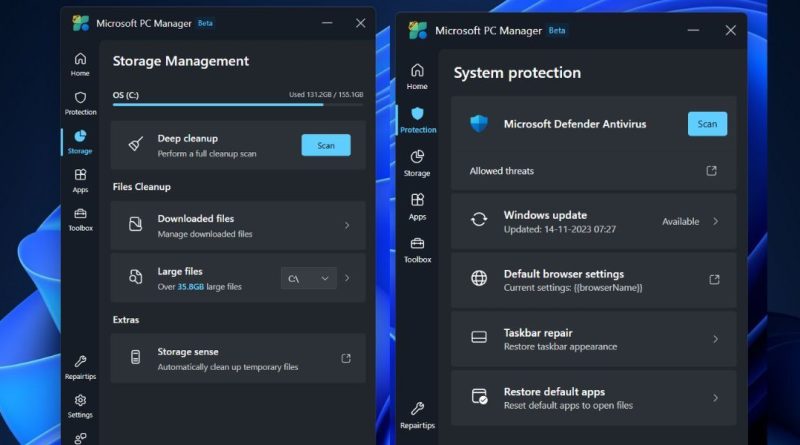
Task: Click PC Manager logo in Storage Management window
Action: [81, 23]
